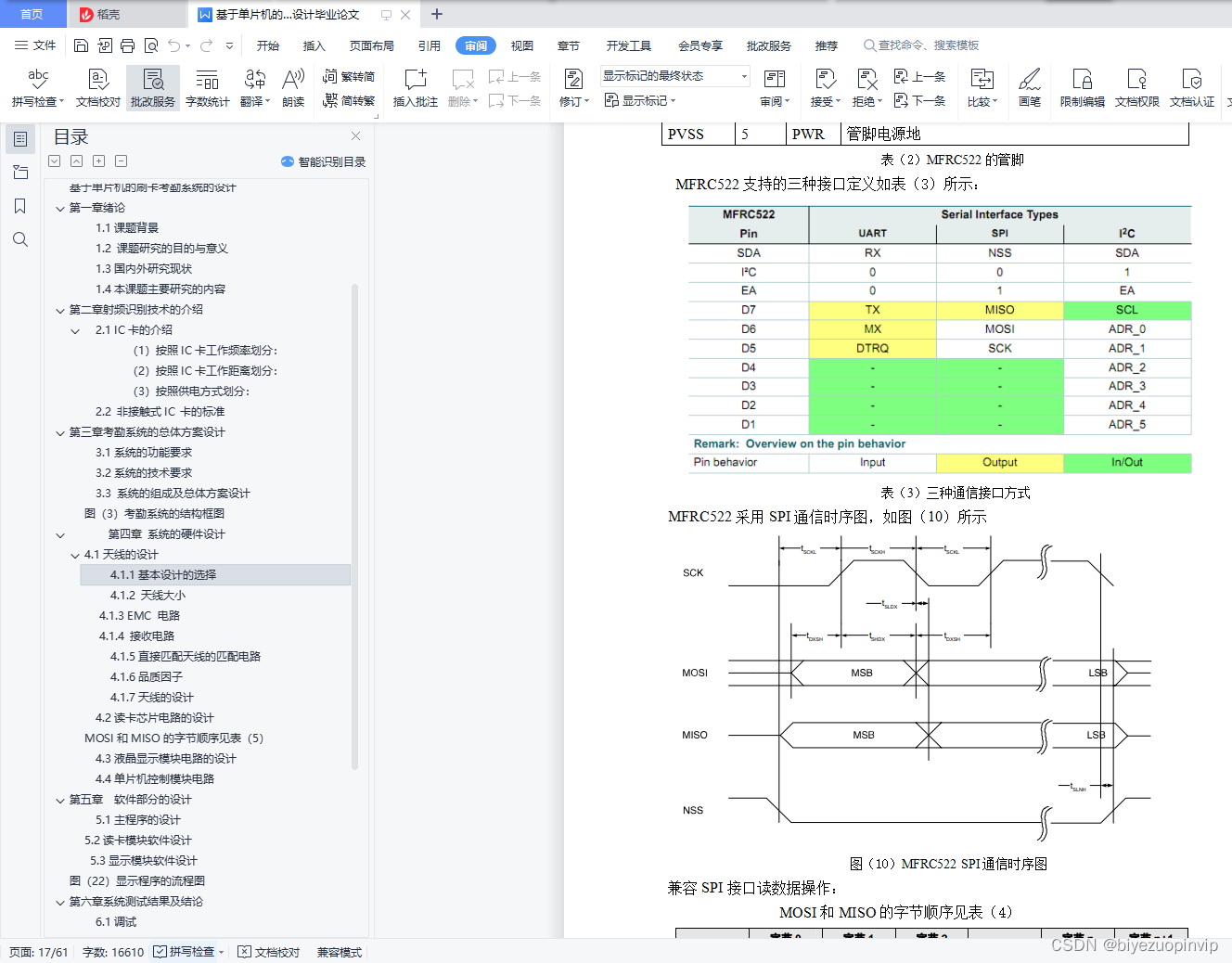Switch to the 插入 ribbon tab
Viewport: 1232px width, 963px height.
314,45
